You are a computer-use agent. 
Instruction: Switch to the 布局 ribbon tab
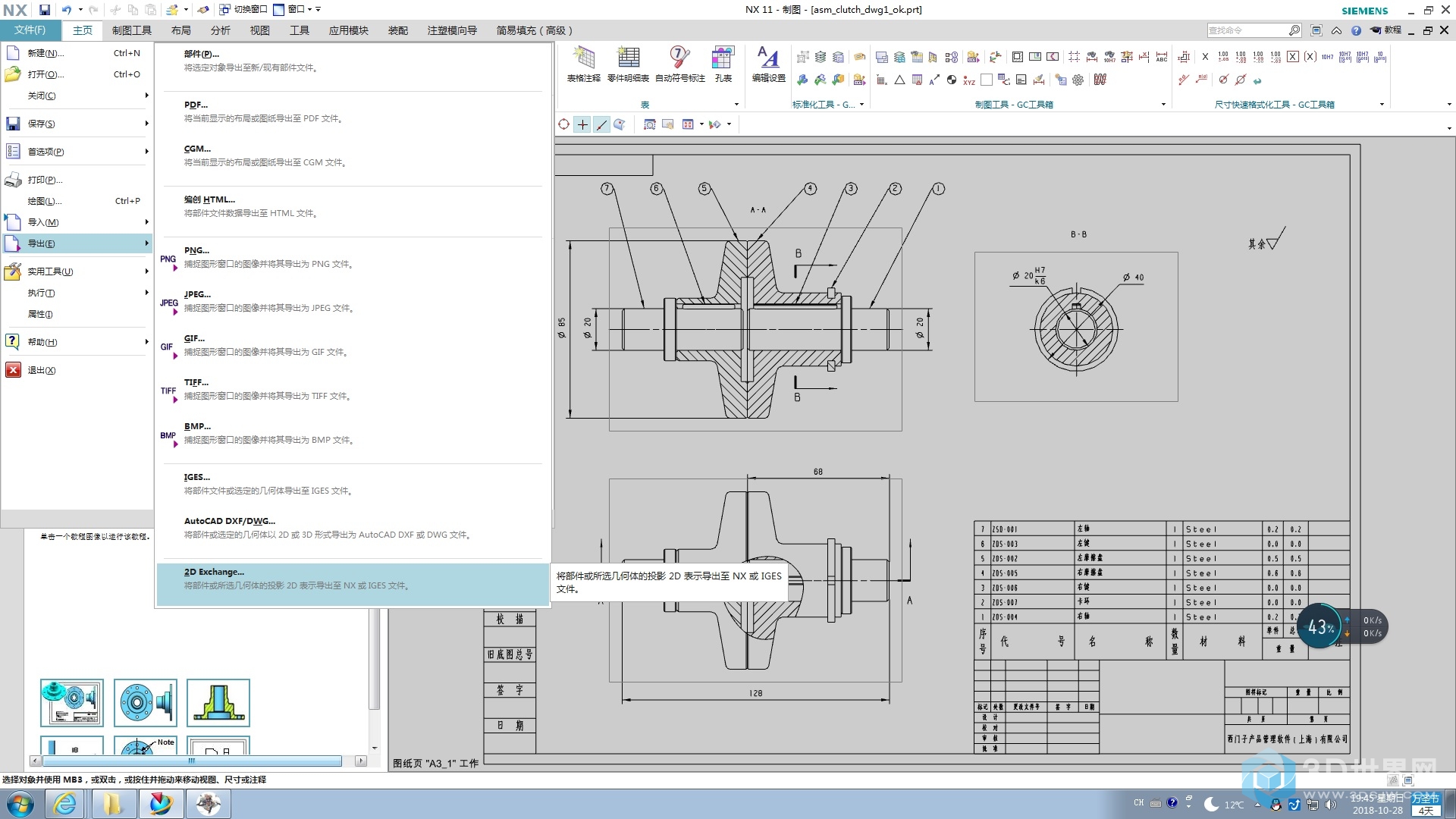click(181, 30)
